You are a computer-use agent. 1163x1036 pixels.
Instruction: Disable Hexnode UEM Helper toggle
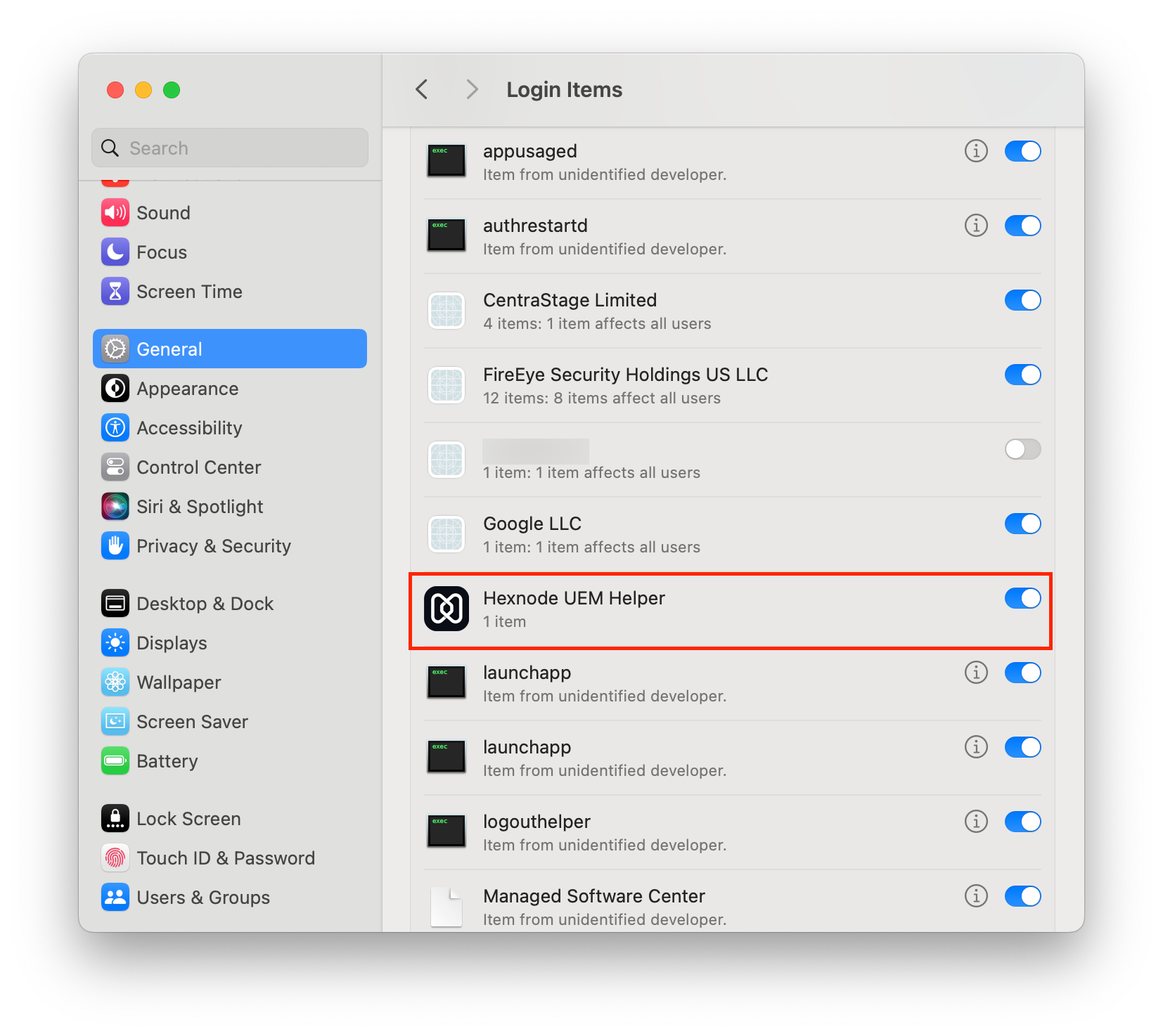(x=1023, y=598)
